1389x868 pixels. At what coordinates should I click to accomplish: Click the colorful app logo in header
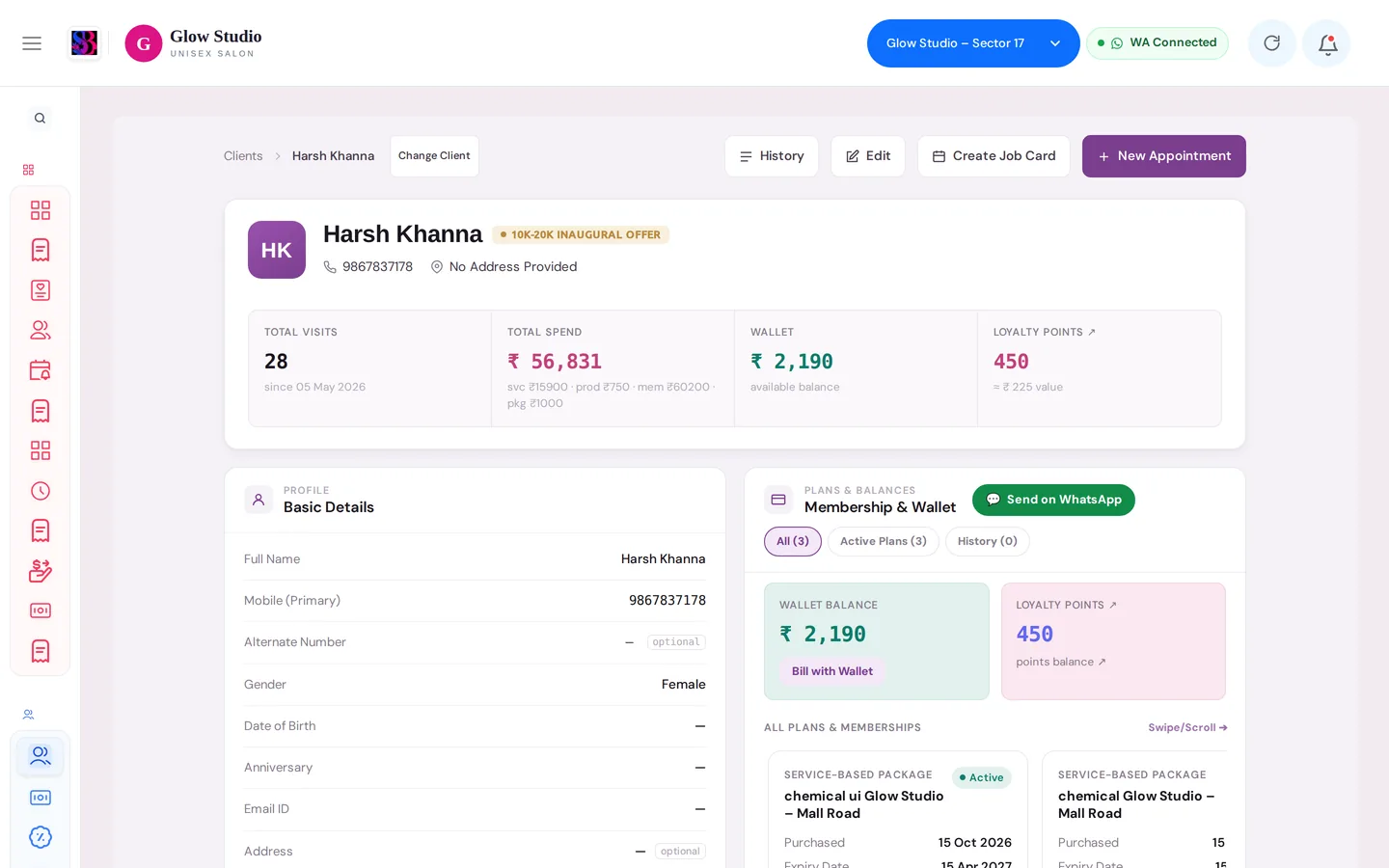85,43
